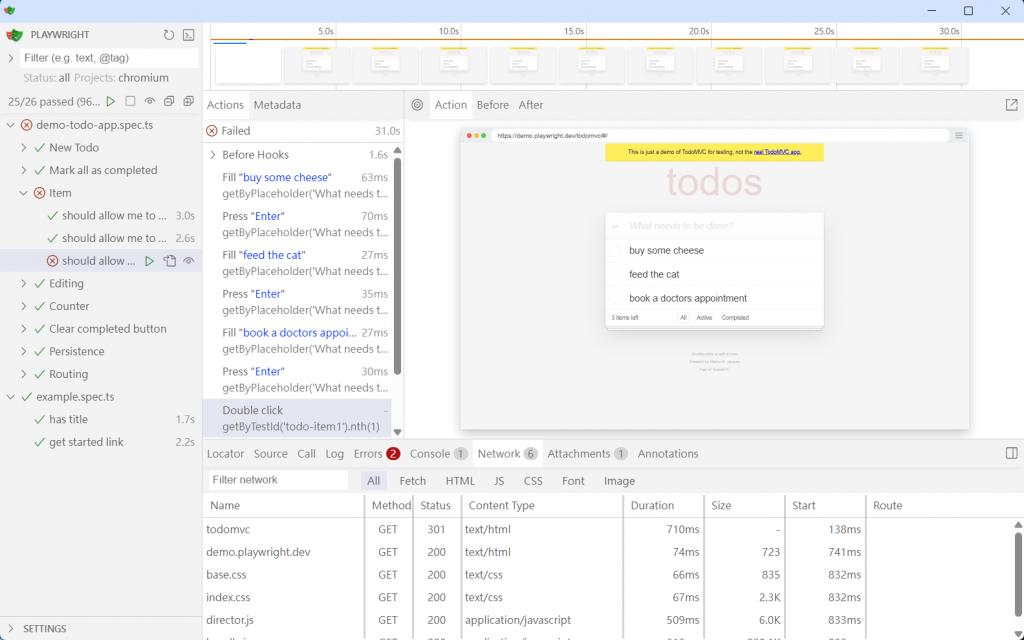Click the Playwright masks logo

pyautogui.click(x=14, y=35)
